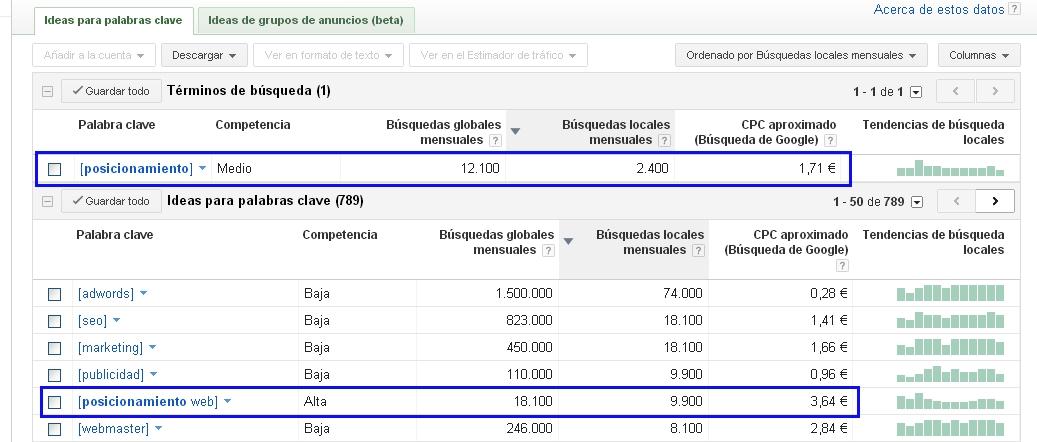Open page-size dropdown next to 1 - 50 de 789
This screenshot has height=442, width=1037.
coord(917,202)
